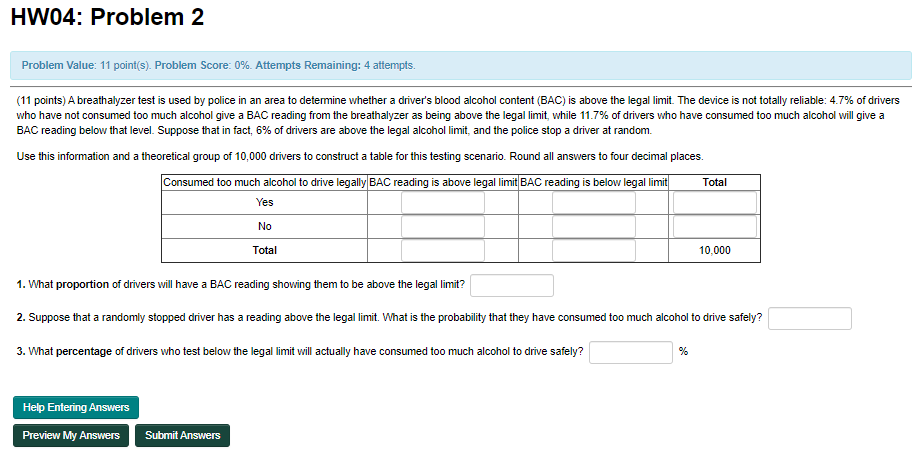The image size is (920, 452).
Task: Click the No row label
Action: click(x=265, y=227)
